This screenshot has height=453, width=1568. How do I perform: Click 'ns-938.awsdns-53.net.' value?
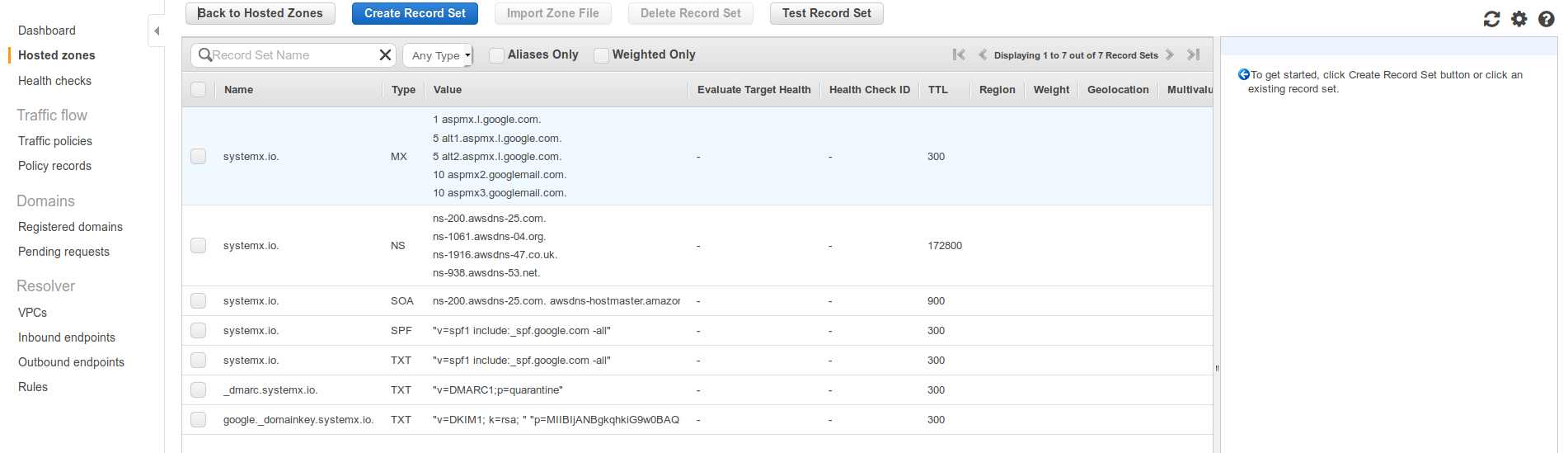486,273
